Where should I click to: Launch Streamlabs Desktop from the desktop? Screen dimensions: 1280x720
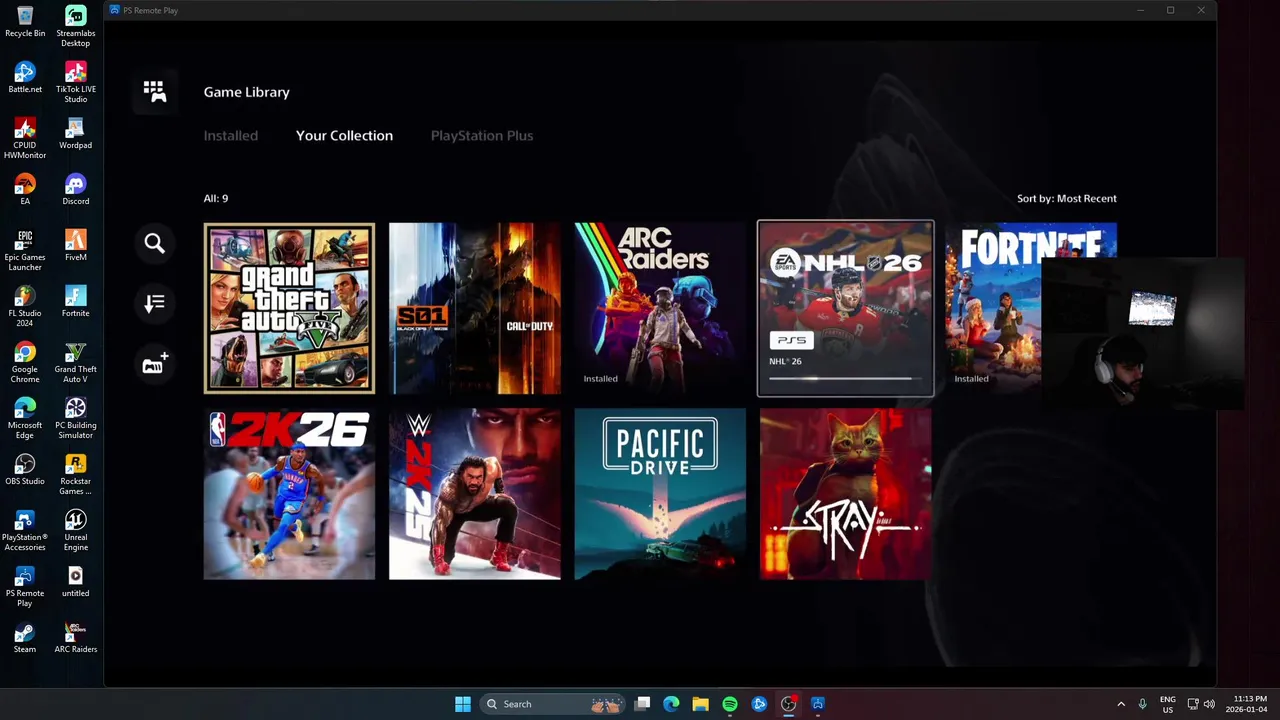point(75,27)
